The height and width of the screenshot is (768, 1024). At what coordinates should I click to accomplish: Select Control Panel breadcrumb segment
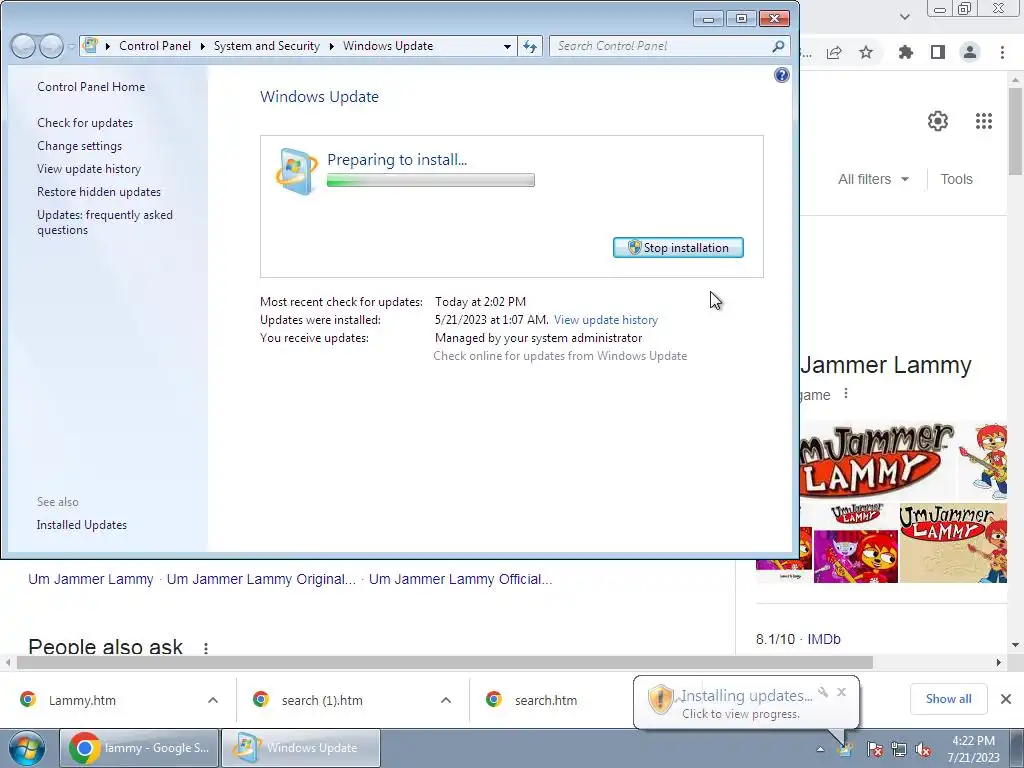[x=155, y=46]
